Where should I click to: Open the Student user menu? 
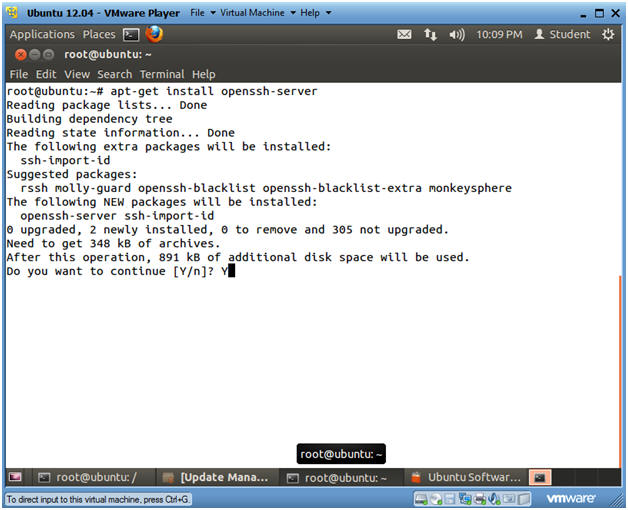point(562,34)
